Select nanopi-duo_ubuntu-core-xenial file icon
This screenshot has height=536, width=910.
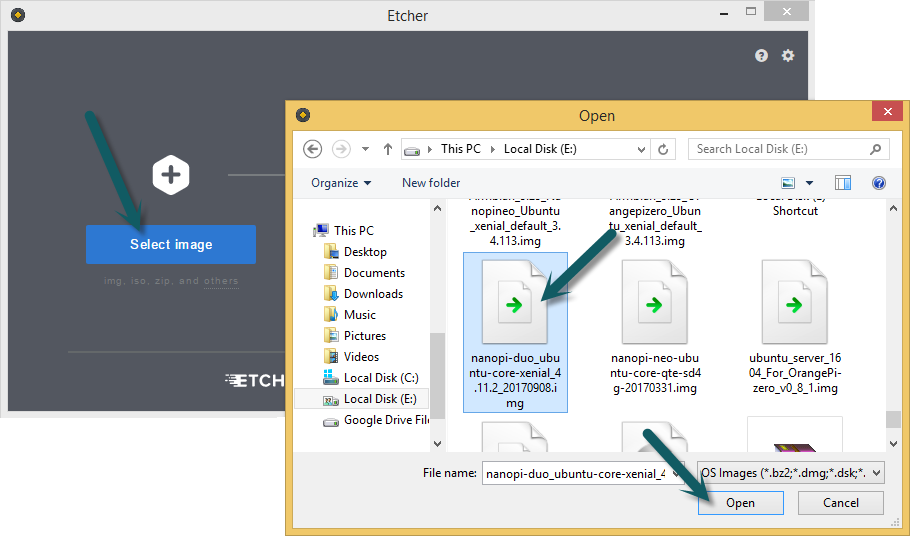(x=515, y=302)
